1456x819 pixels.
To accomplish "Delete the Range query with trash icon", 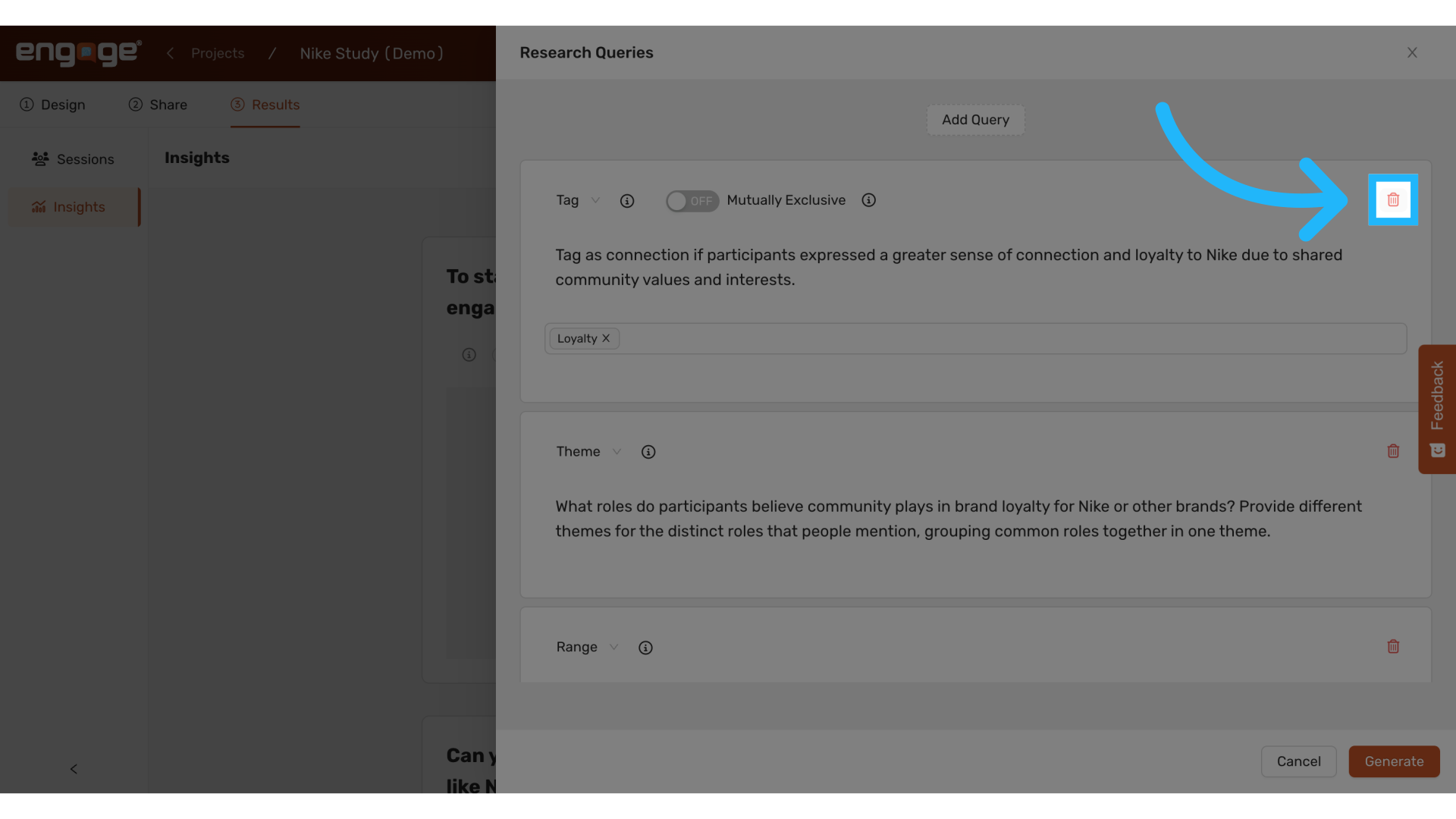I will point(1393,647).
